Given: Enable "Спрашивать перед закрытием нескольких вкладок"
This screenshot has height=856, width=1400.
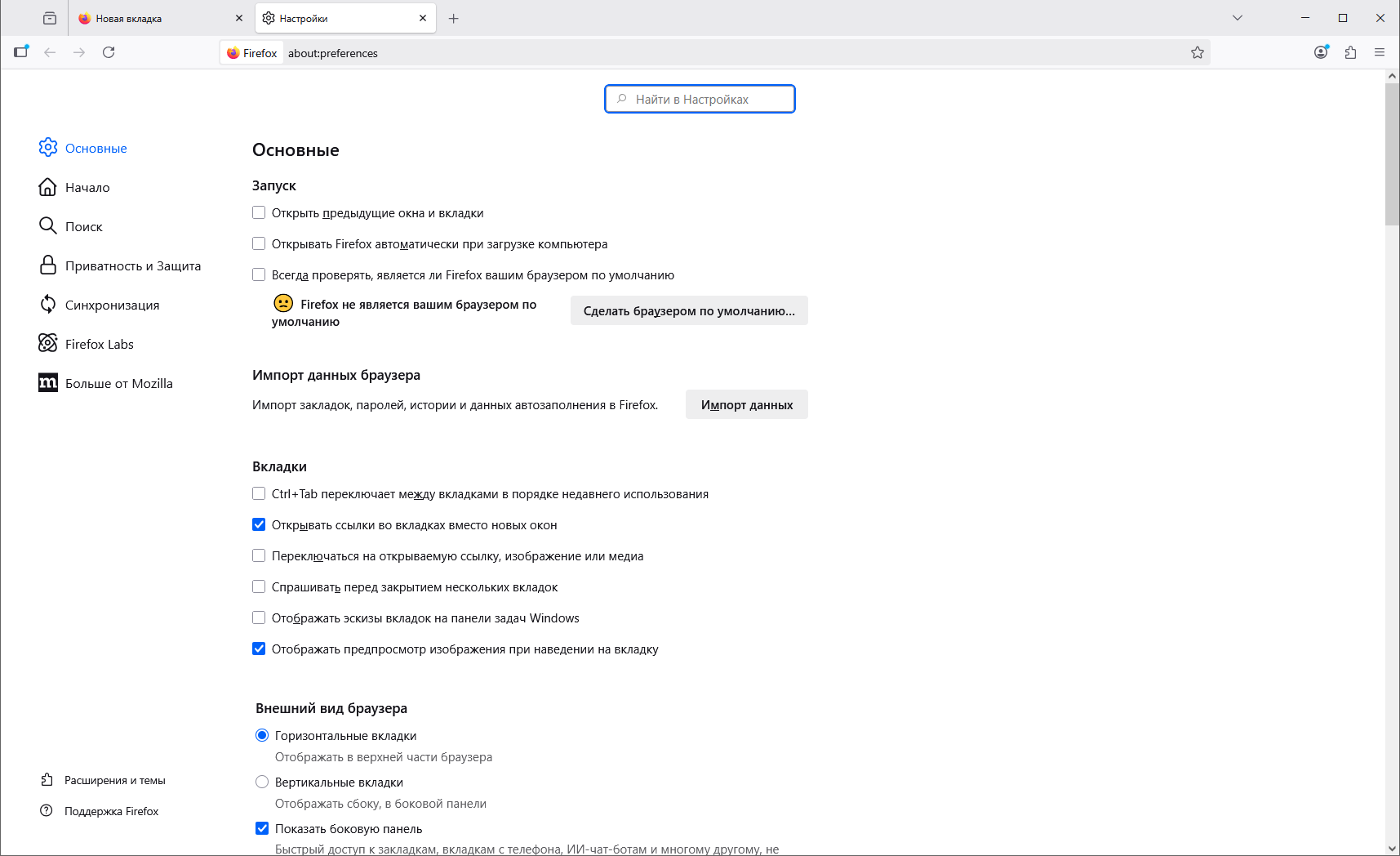Looking at the screenshot, I should pyautogui.click(x=259, y=587).
